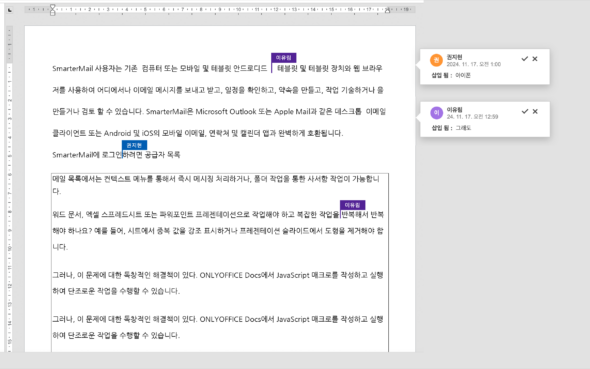Click the line starting '메일 목록에서는 컨텍스트 메뉴를'

(216, 179)
